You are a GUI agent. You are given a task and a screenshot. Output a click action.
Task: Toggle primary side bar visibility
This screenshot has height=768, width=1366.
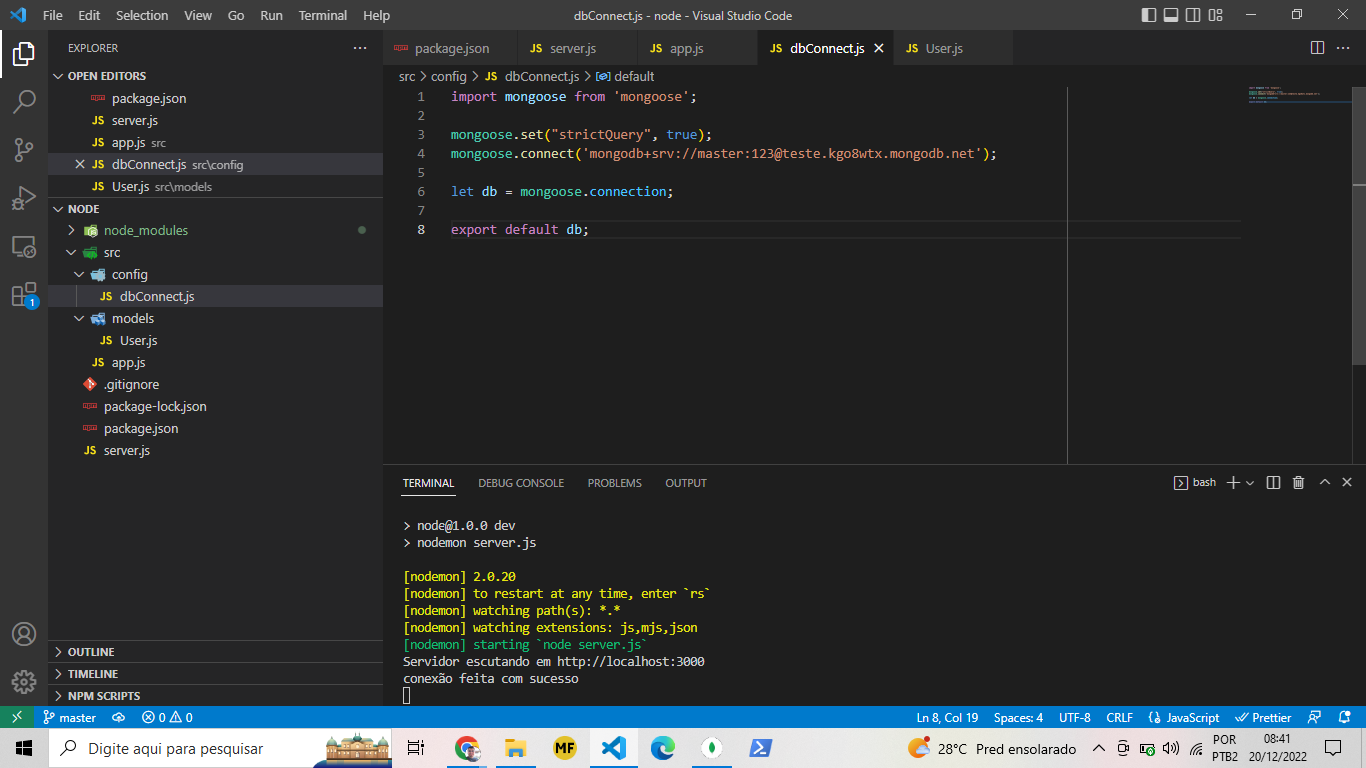pyautogui.click(x=1148, y=15)
